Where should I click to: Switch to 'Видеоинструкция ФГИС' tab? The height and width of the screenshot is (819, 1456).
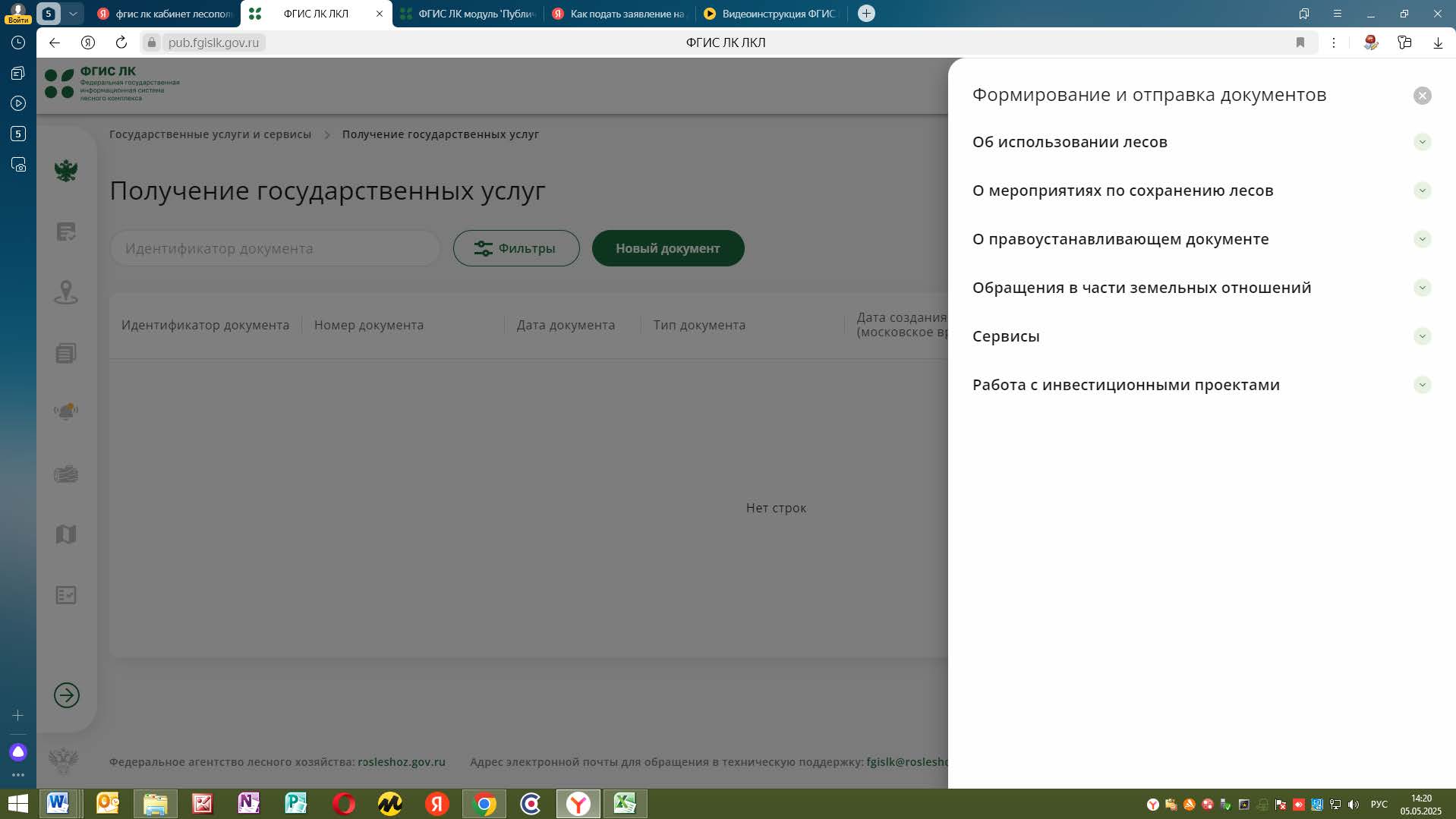click(772, 14)
